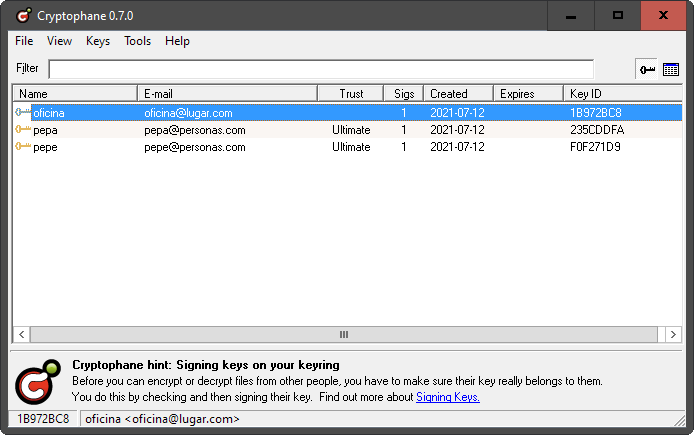Open the Signing Keys link
This screenshot has height=435, width=694.
coord(447,397)
